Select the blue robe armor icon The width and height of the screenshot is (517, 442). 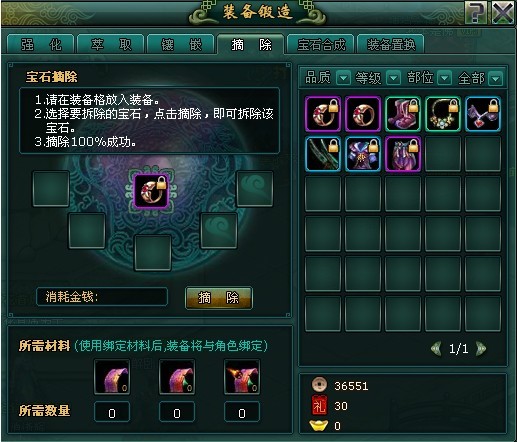tap(363, 154)
